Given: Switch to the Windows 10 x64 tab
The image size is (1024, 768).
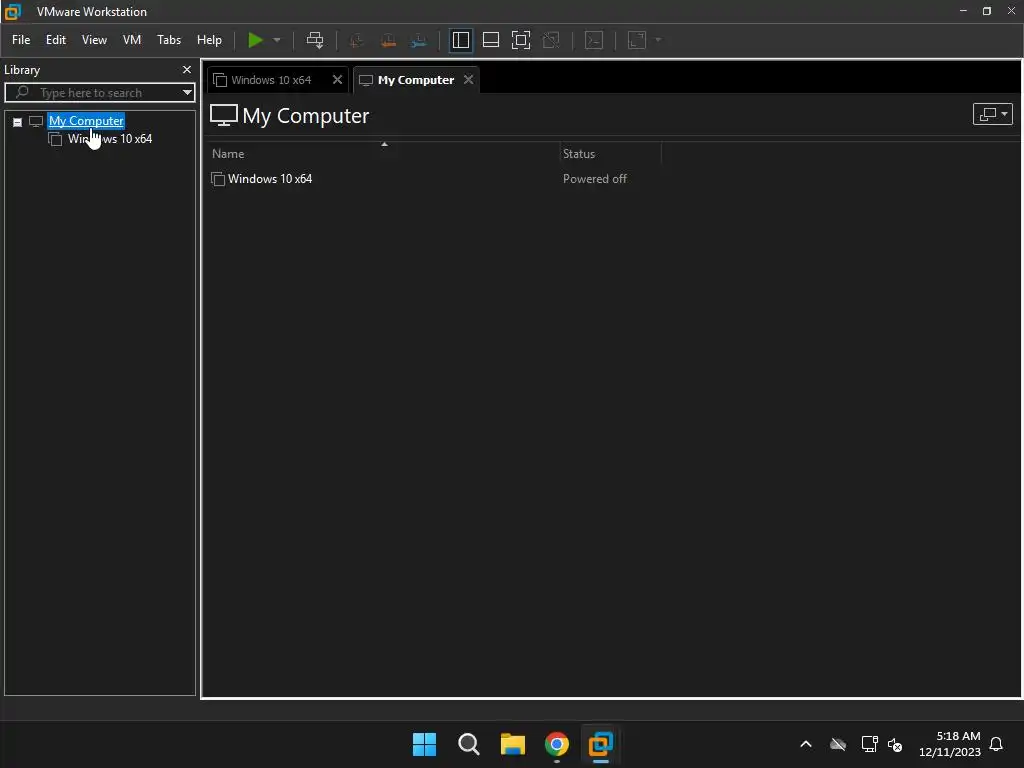Looking at the screenshot, I should click(271, 80).
